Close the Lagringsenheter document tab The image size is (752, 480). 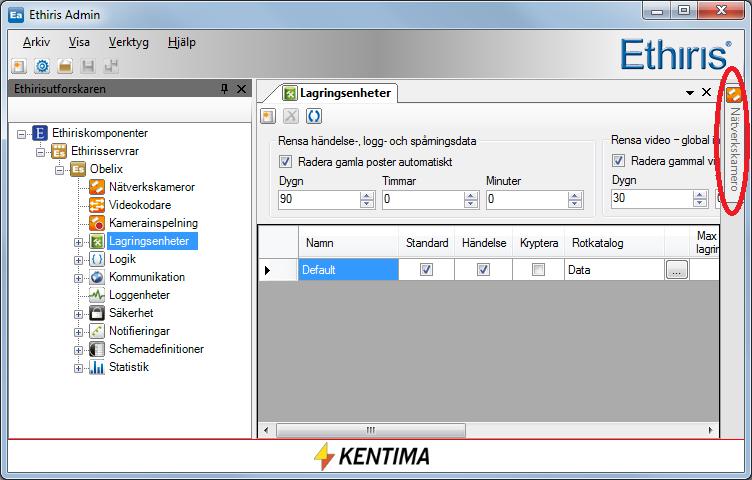tap(706, 92)
